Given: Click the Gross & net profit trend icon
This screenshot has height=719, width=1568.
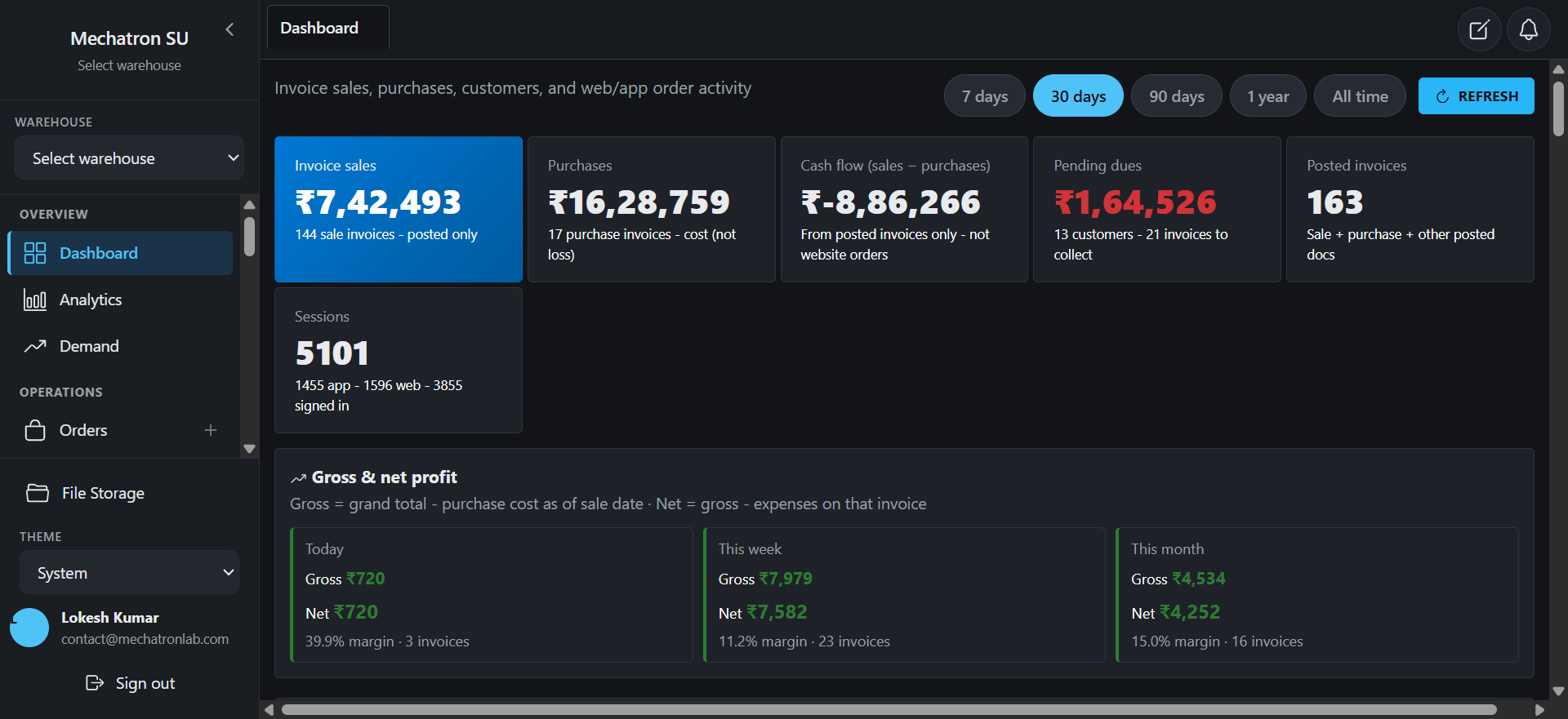Looking at the screenshot, I should [x=299, y=478].
